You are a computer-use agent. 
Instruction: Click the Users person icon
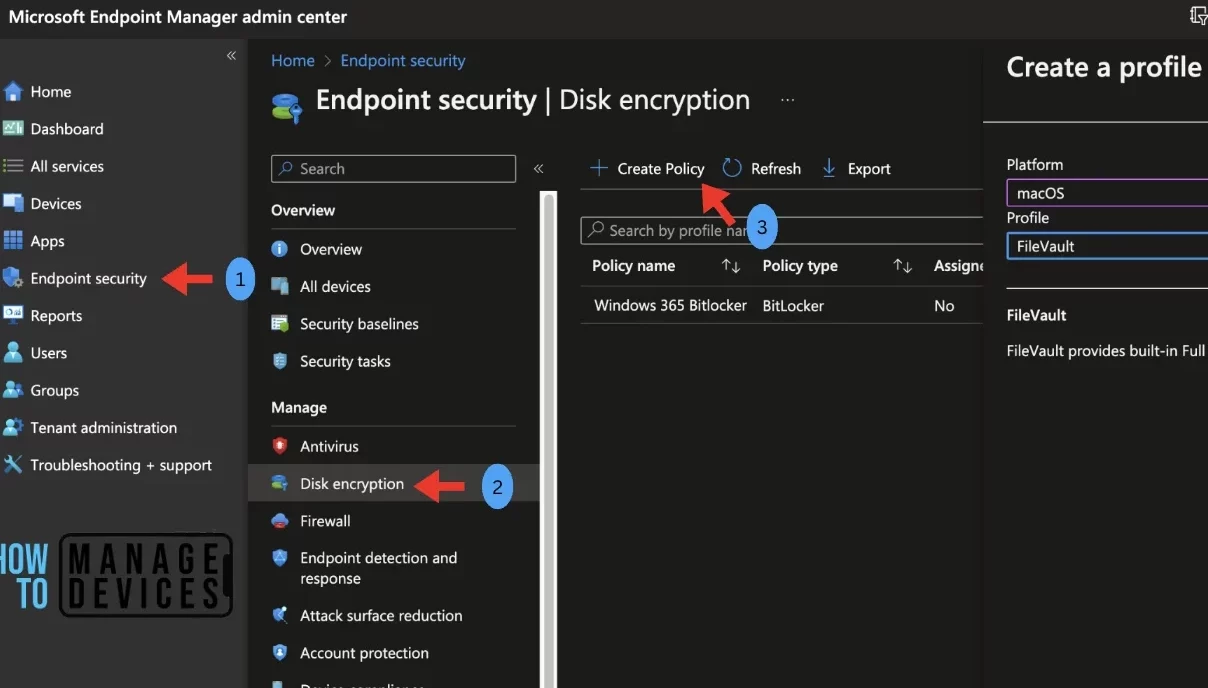click(x=13, y=353)
